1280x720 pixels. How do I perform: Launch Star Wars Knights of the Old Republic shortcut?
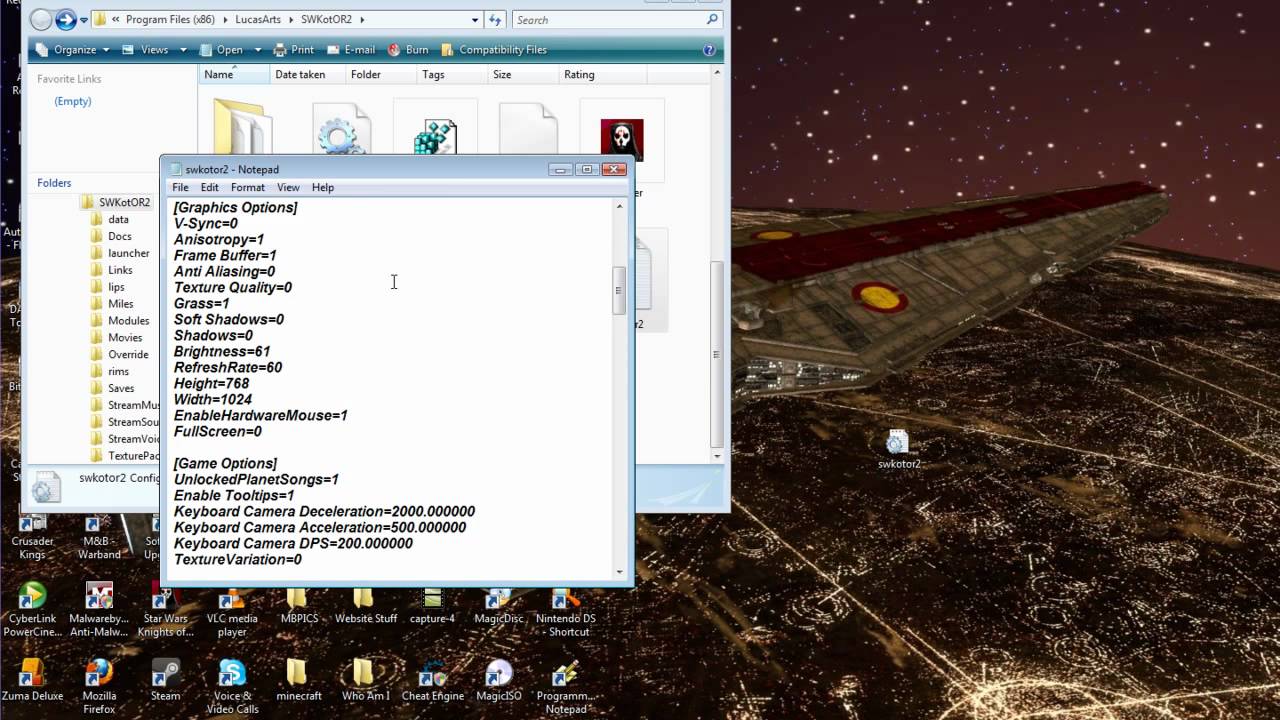166,610
